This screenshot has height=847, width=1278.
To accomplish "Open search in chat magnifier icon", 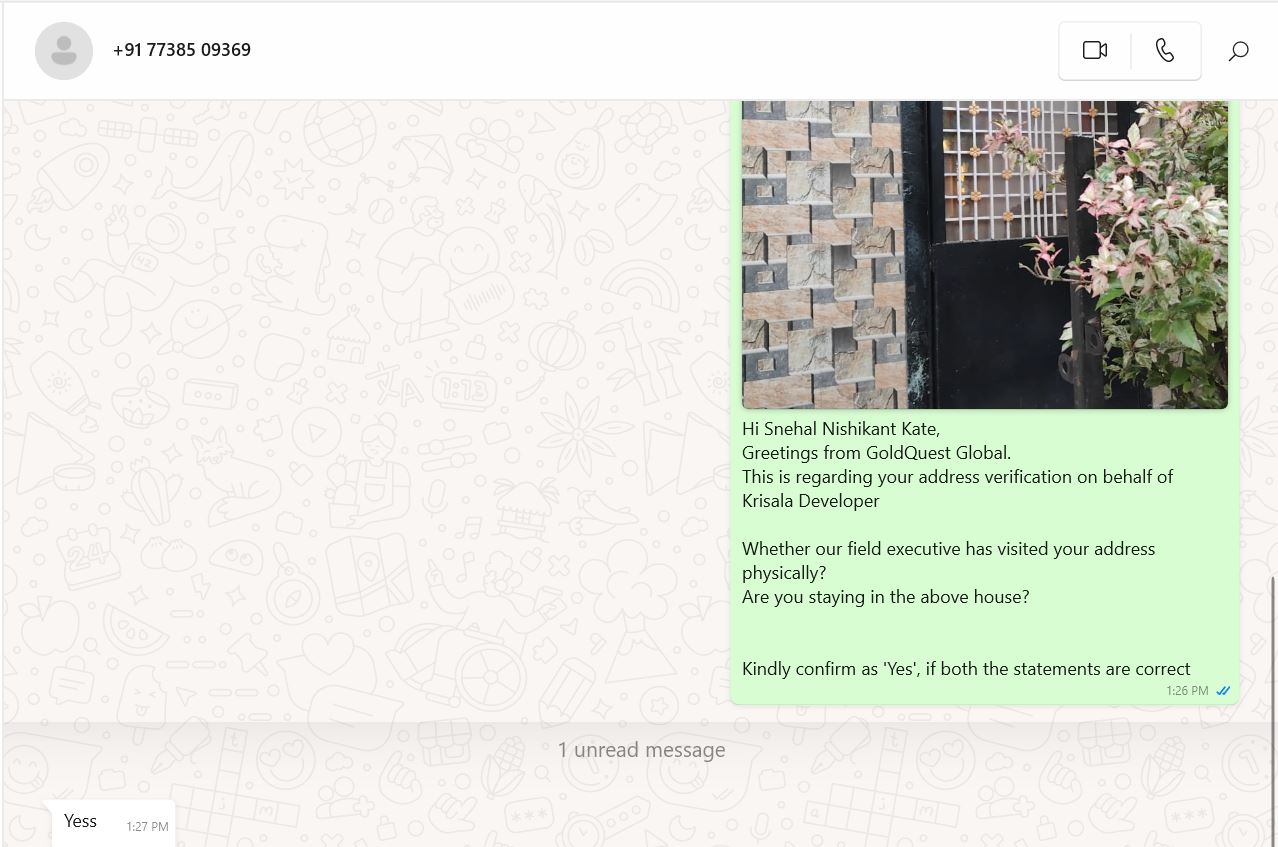I will coord(1238,51).
